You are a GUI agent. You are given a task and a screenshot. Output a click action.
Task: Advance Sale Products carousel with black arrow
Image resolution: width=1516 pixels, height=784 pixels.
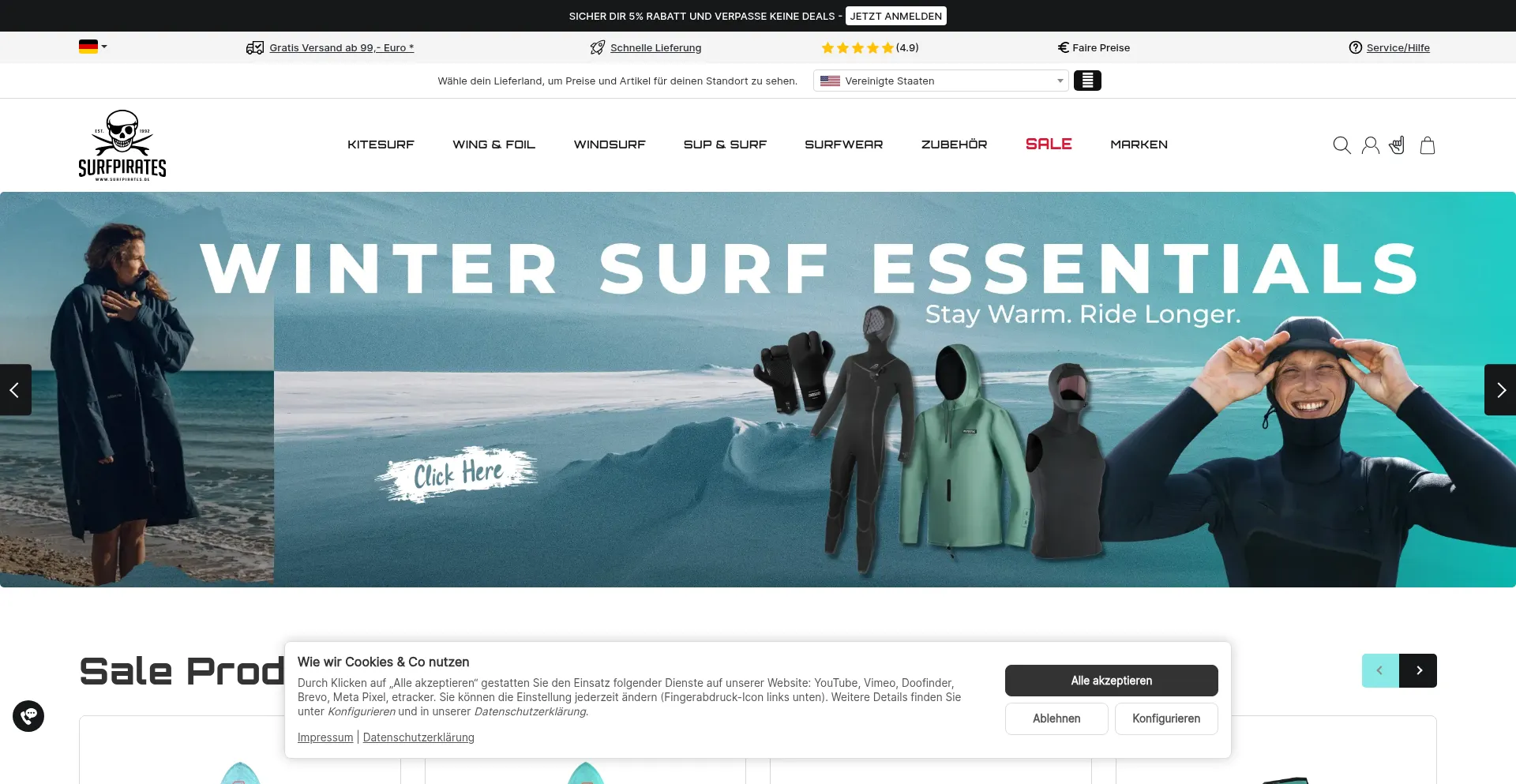[x=1418, y=670]
